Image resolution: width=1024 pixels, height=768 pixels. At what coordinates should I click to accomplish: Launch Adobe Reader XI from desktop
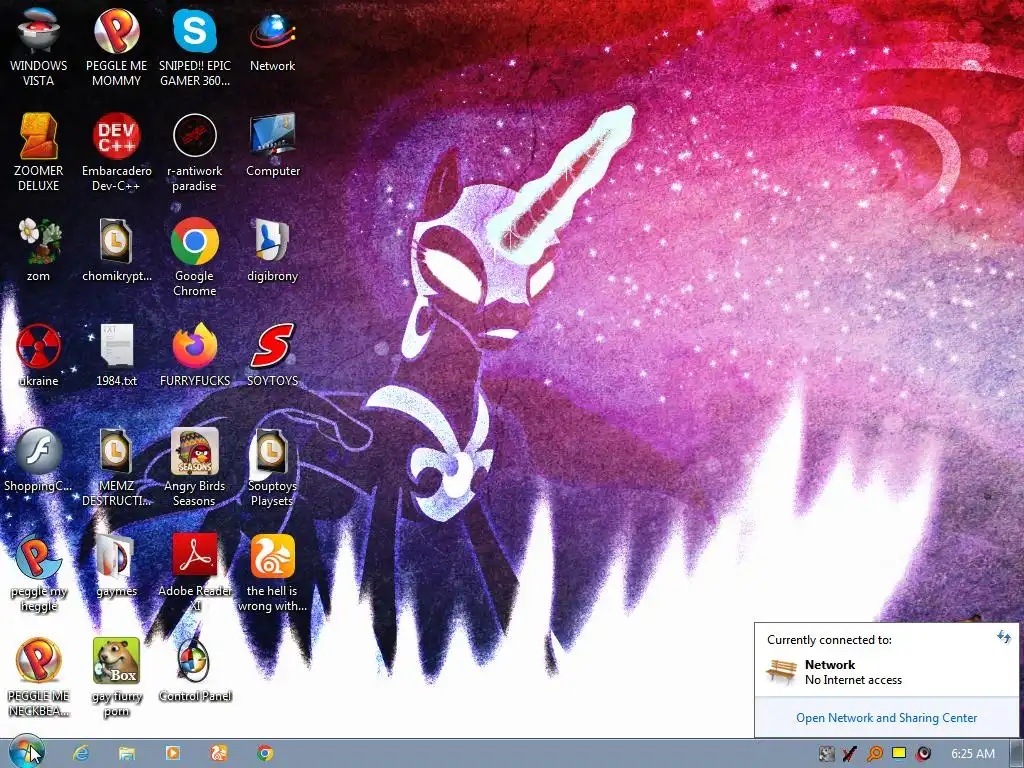coord(195,572)
